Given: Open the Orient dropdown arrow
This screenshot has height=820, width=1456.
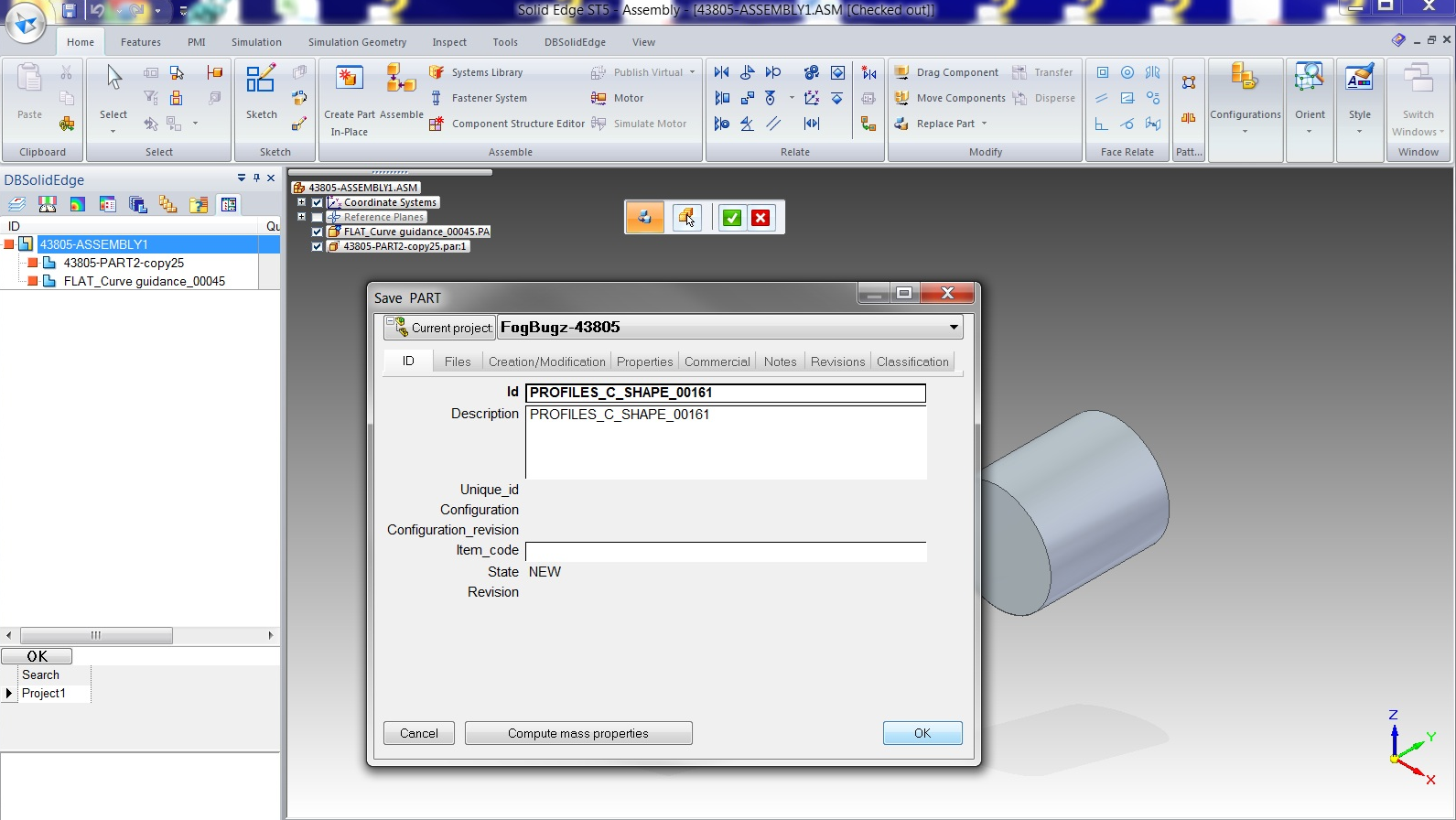Looking at the screenshot, I should (1310, 132).
